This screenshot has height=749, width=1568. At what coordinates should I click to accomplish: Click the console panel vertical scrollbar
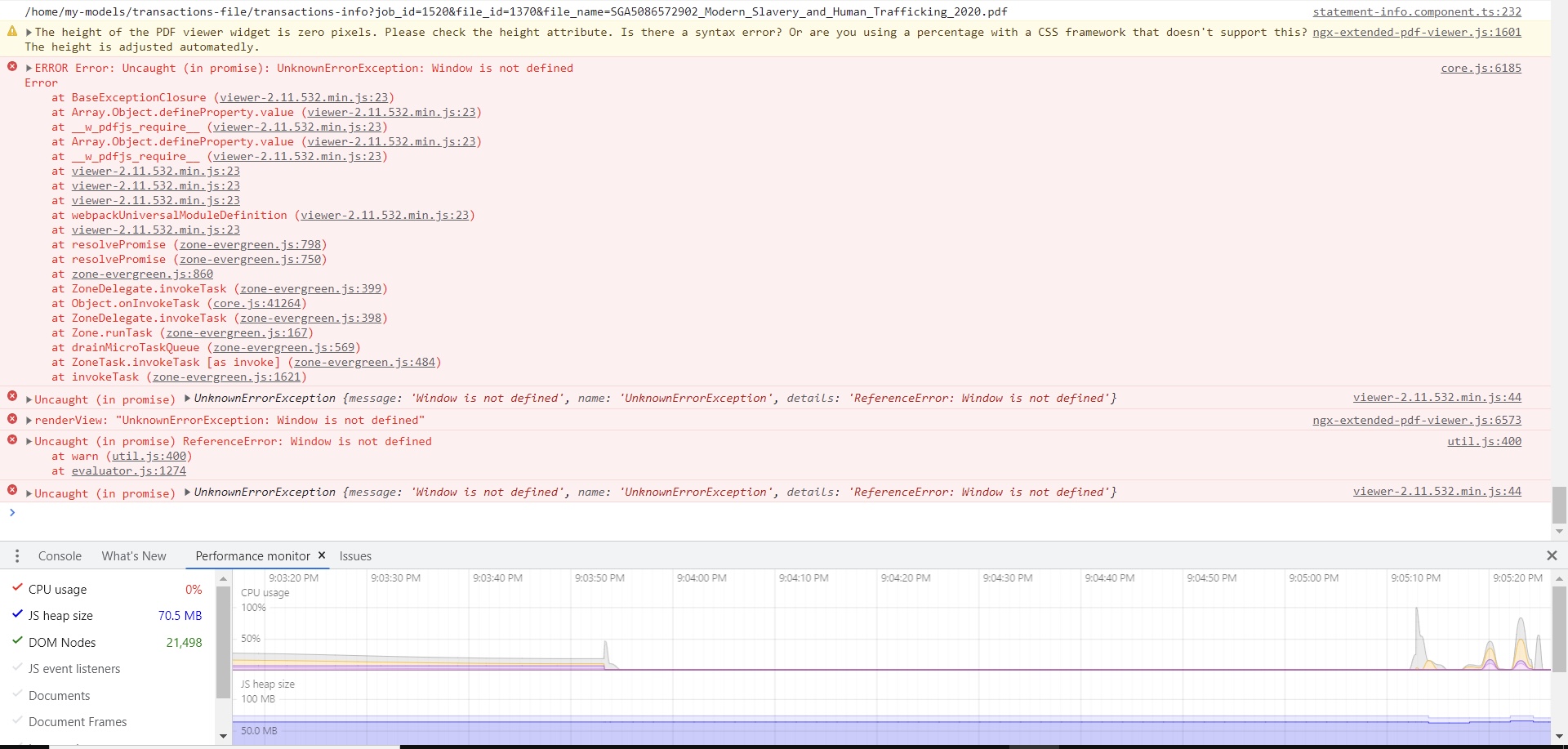coord(1558,505)
